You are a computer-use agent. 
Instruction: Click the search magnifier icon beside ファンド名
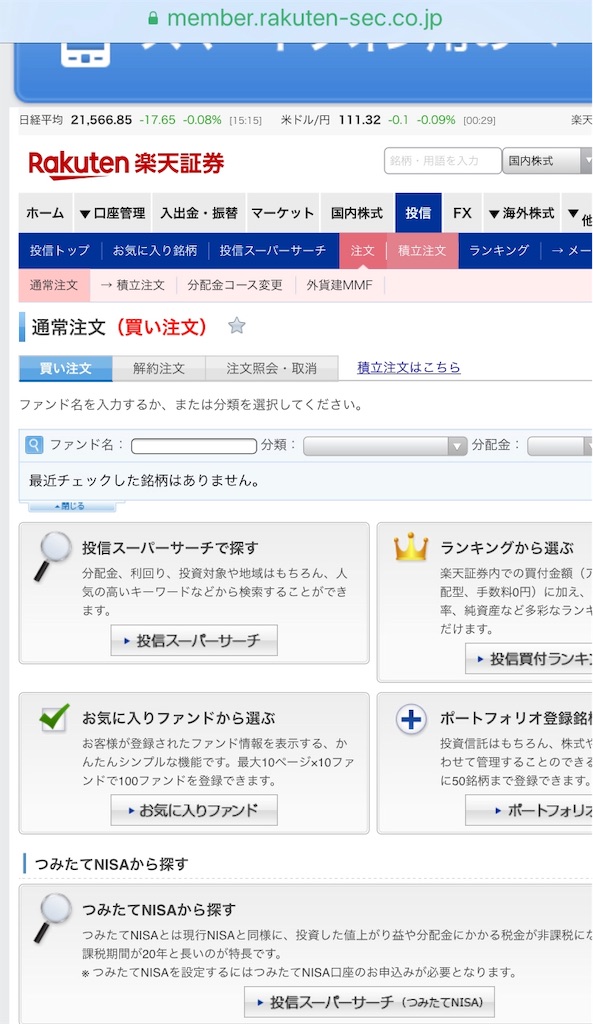34,445
